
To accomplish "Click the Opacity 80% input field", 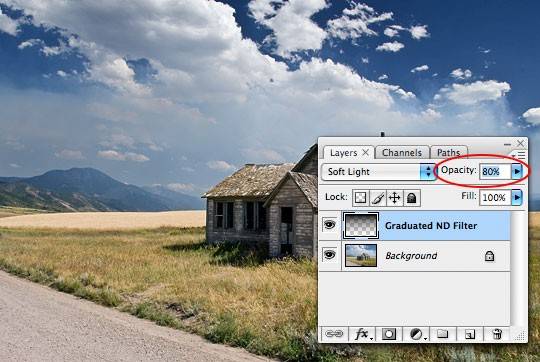I will [x=495, y=172].
